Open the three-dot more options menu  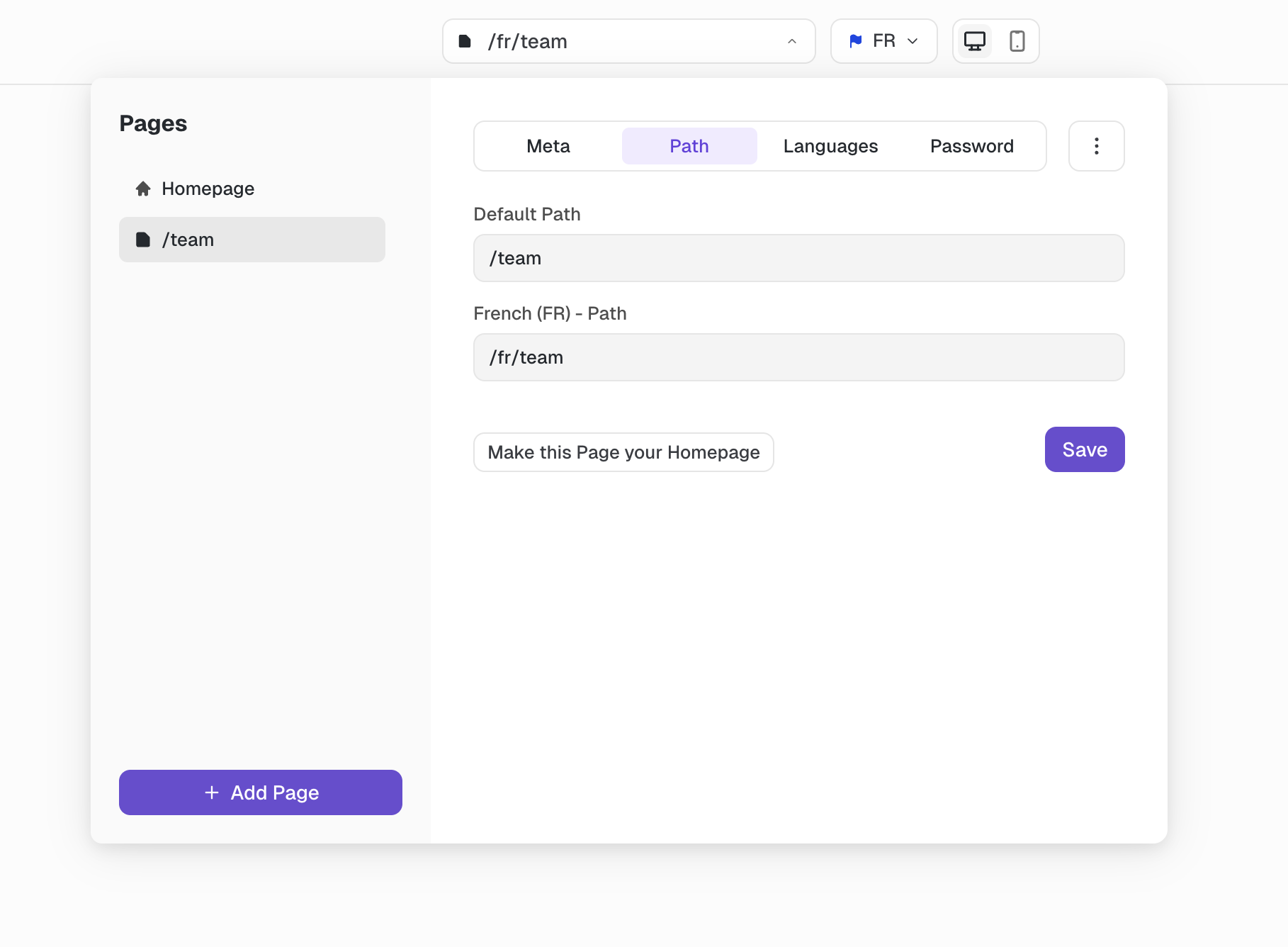pos(1096,146)
